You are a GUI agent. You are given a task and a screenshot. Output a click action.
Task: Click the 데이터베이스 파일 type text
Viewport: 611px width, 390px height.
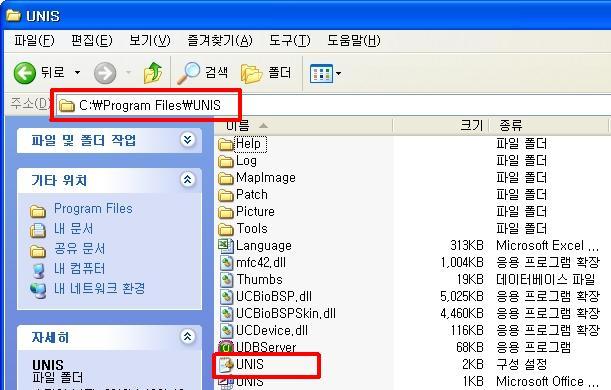pos(546,280)
